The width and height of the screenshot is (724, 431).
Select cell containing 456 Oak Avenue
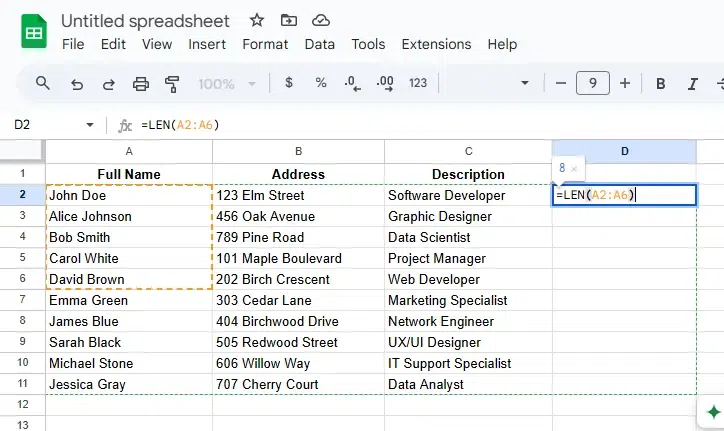coord(298,216)
